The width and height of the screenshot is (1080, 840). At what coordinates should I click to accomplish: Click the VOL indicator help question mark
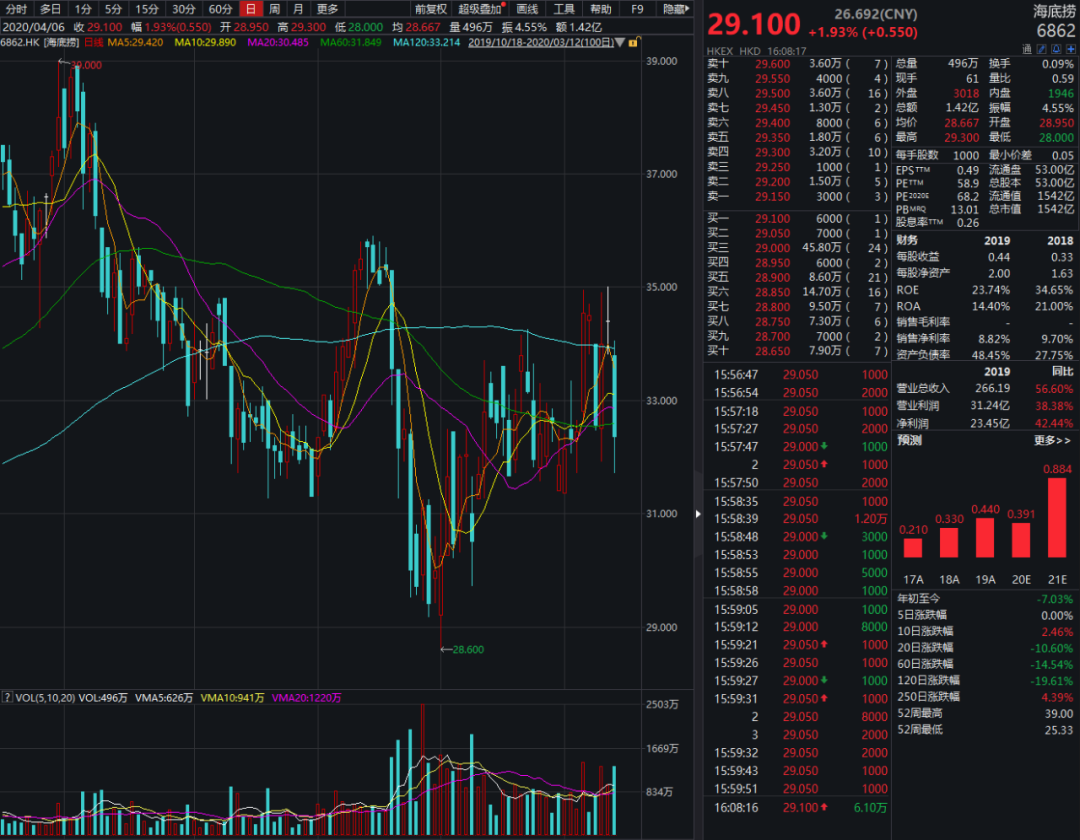click(8, 698)
